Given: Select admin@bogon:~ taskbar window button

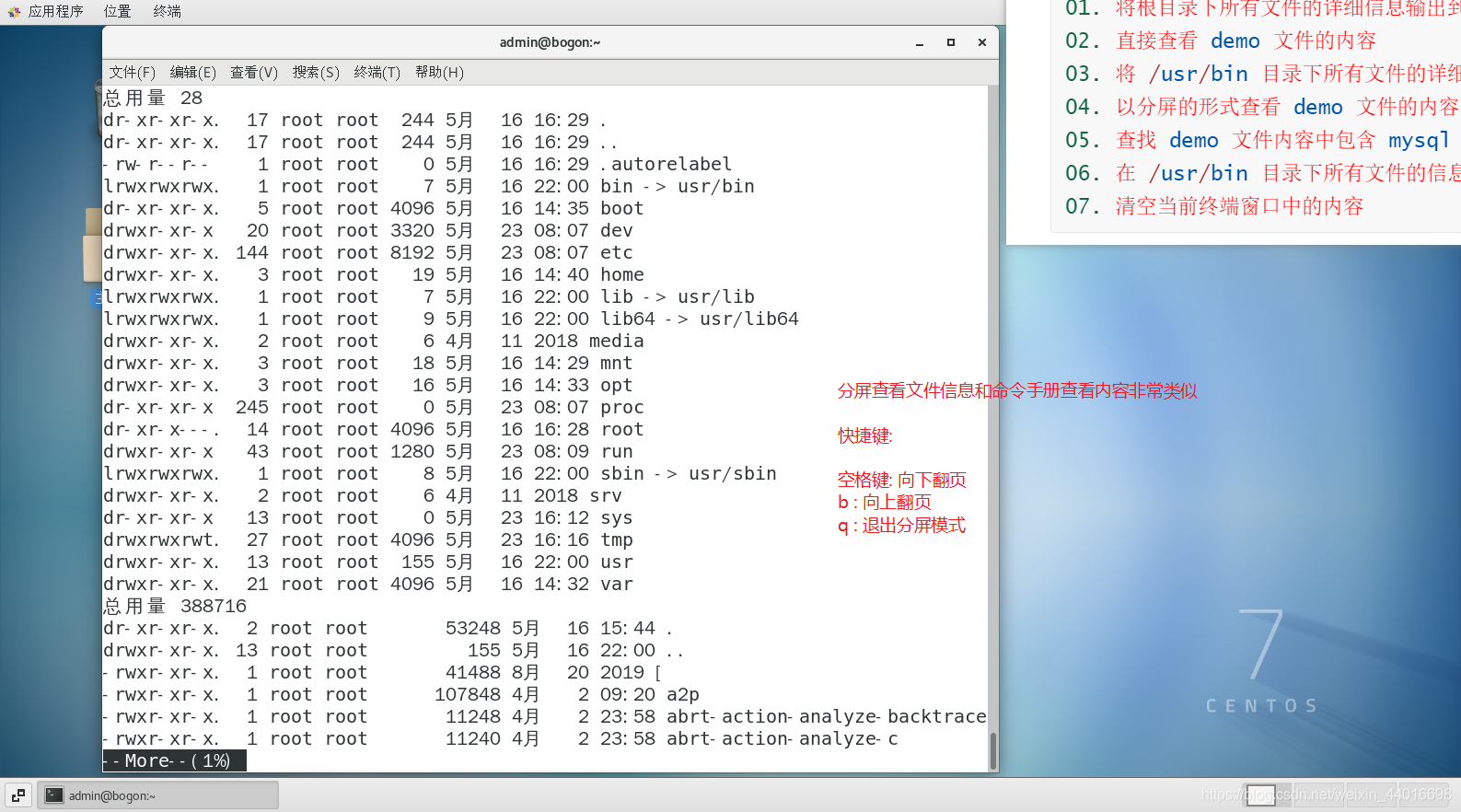Looking at the screenshot, I should tap(158, 795).
